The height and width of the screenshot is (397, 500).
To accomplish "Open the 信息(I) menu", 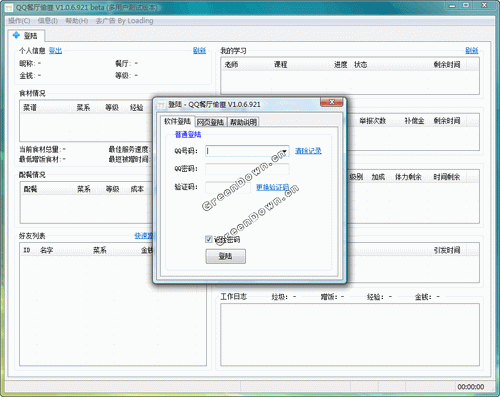I will 48,21.
